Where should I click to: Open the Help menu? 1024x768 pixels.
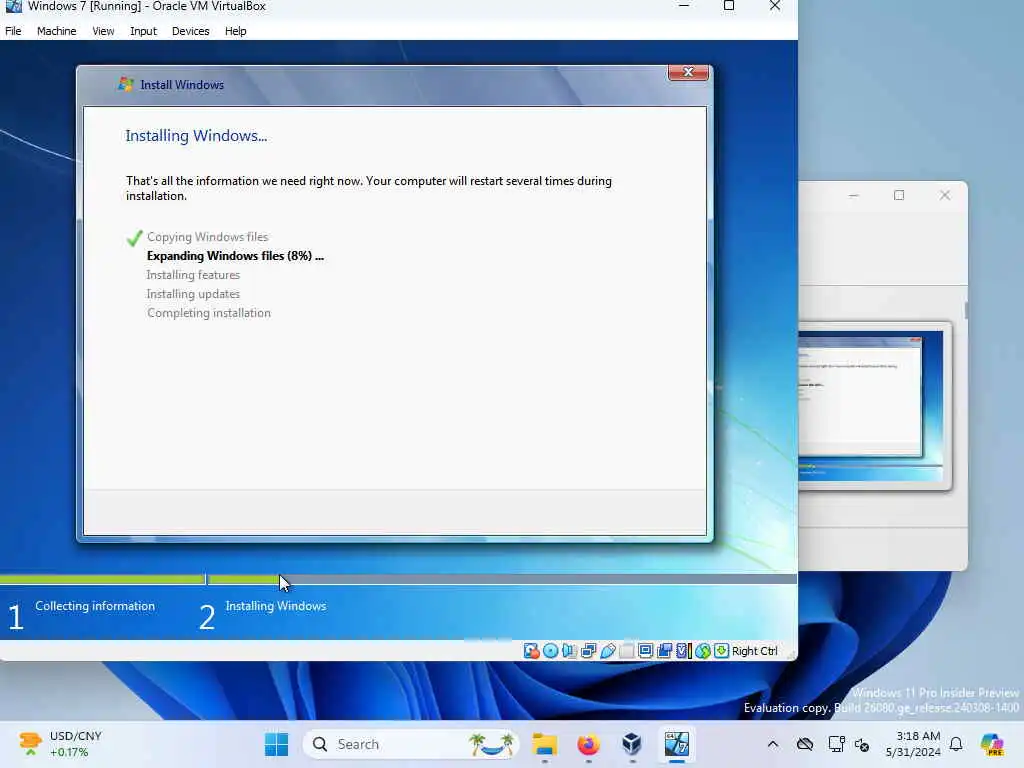pos(235,31)
